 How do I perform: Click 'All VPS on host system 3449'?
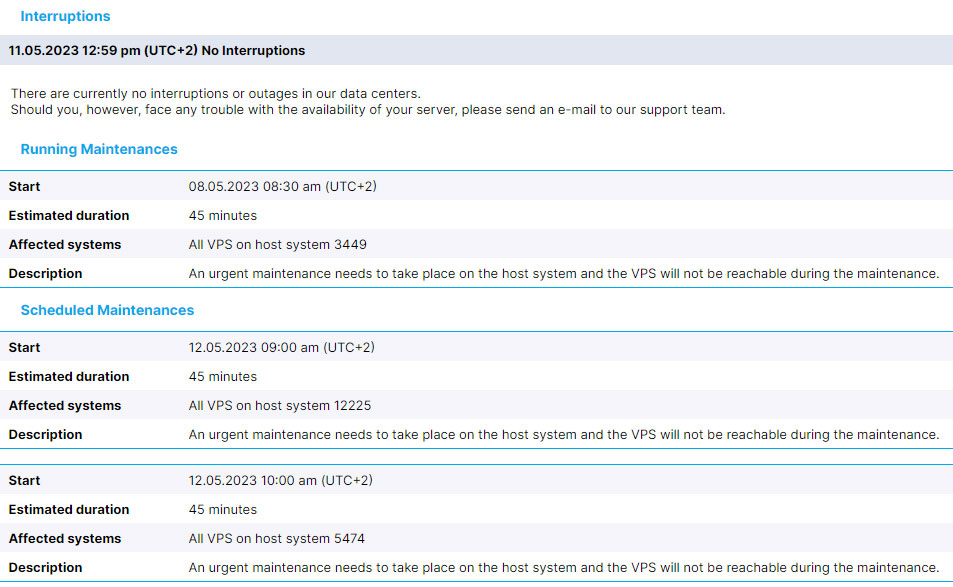coord(278,245)
